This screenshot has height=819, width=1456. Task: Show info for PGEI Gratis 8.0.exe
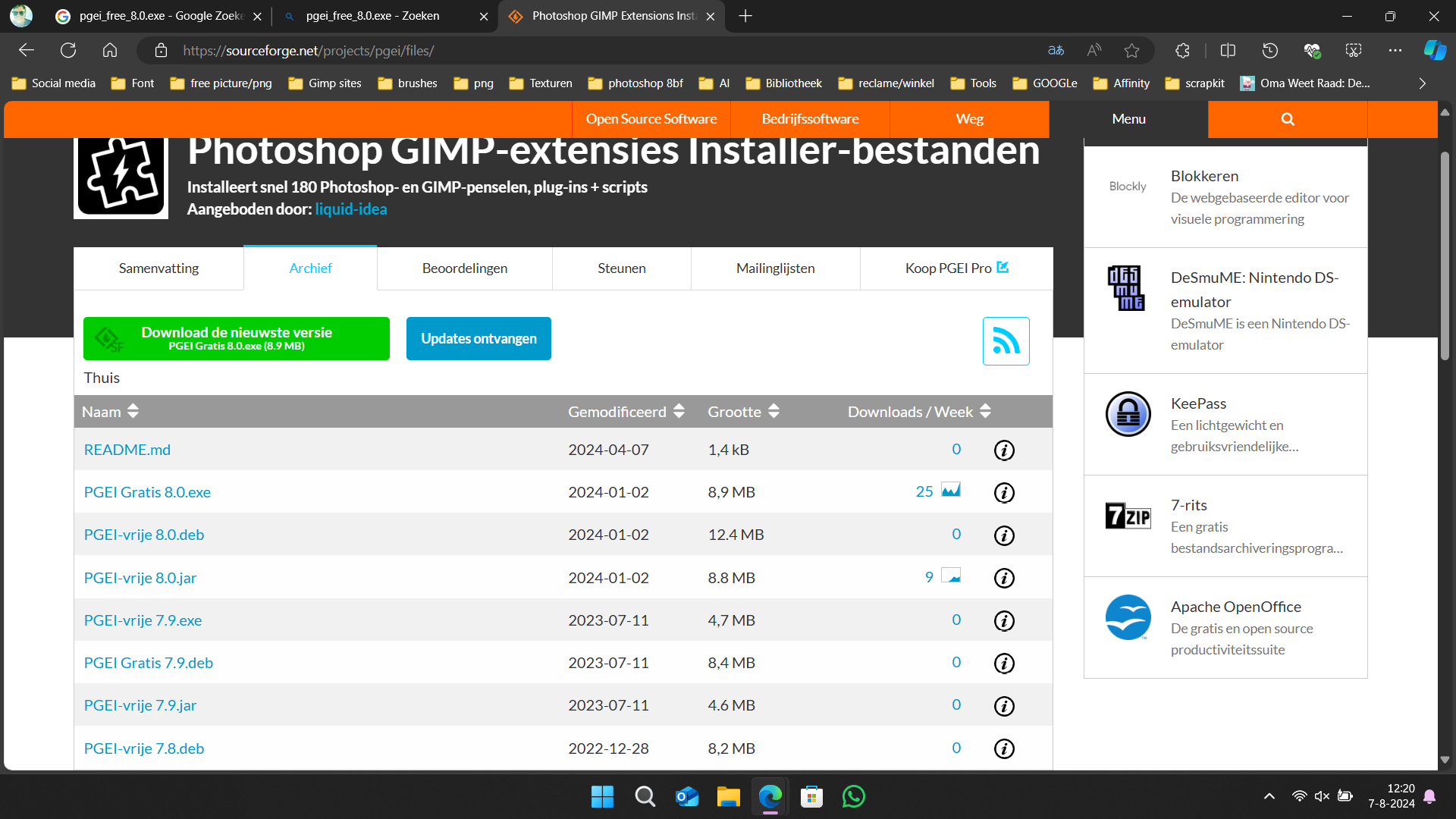(x=1004, y=493)
